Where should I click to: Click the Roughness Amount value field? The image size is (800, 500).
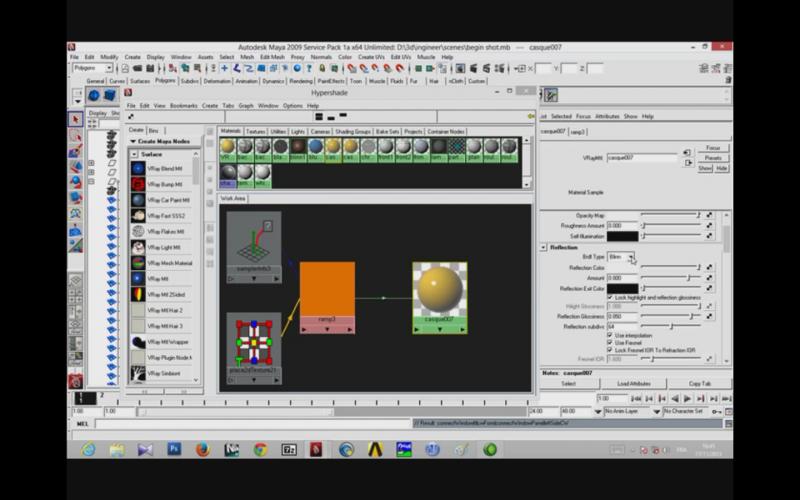pos(622,226)
